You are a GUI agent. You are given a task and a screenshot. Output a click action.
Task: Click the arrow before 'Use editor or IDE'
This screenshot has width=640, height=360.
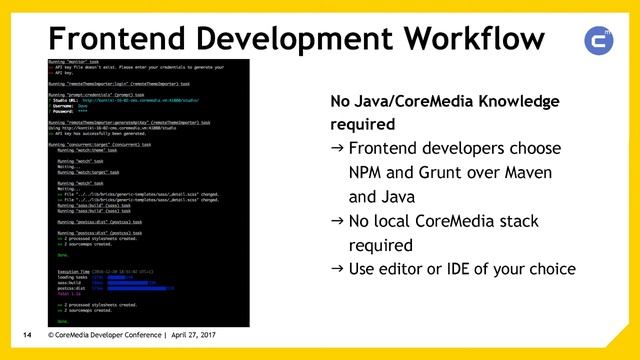click(337, 269)
